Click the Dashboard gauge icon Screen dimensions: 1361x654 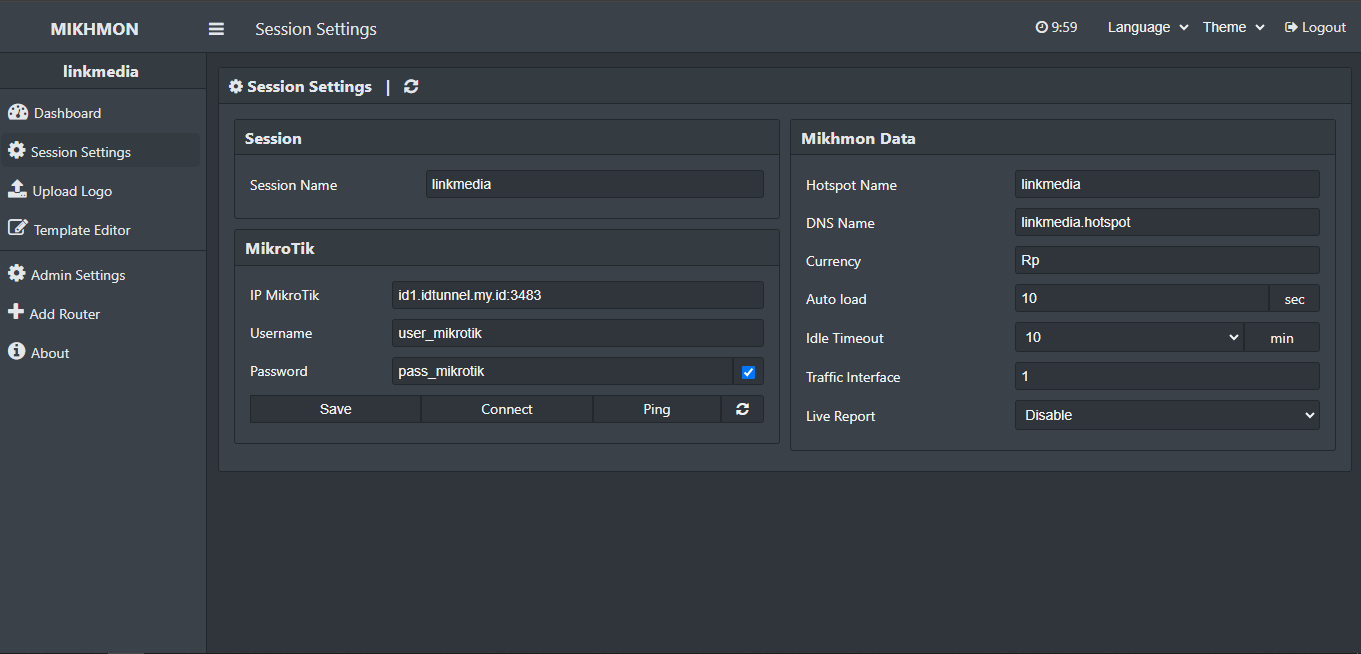(18, 112)
